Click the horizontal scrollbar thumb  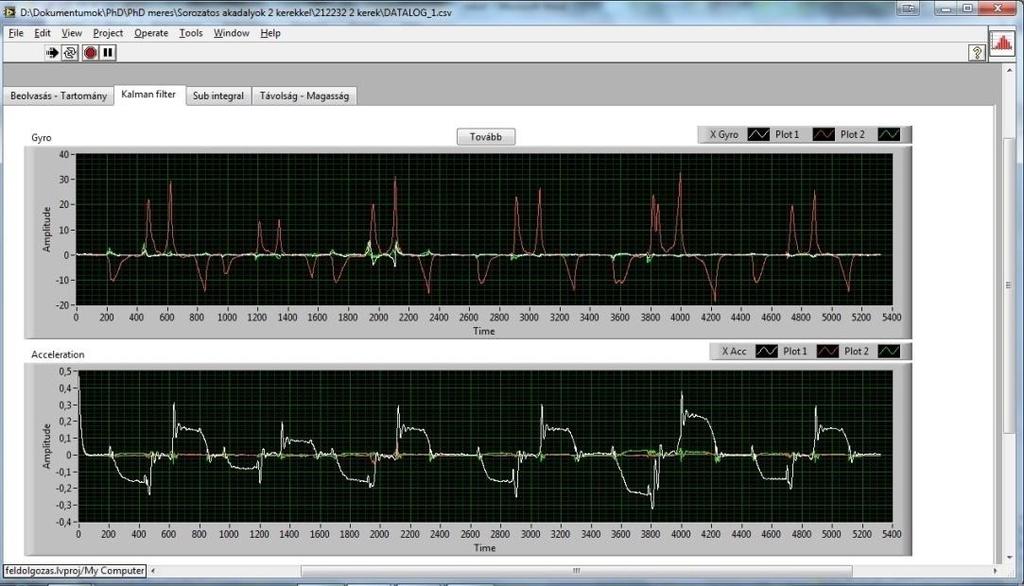(576, 571)
